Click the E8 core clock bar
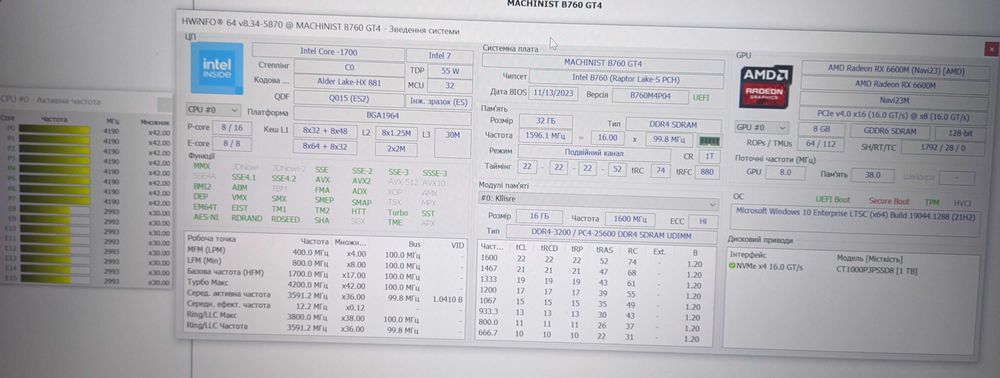The height and width of the screenshot is (378, 1000). 54,209
